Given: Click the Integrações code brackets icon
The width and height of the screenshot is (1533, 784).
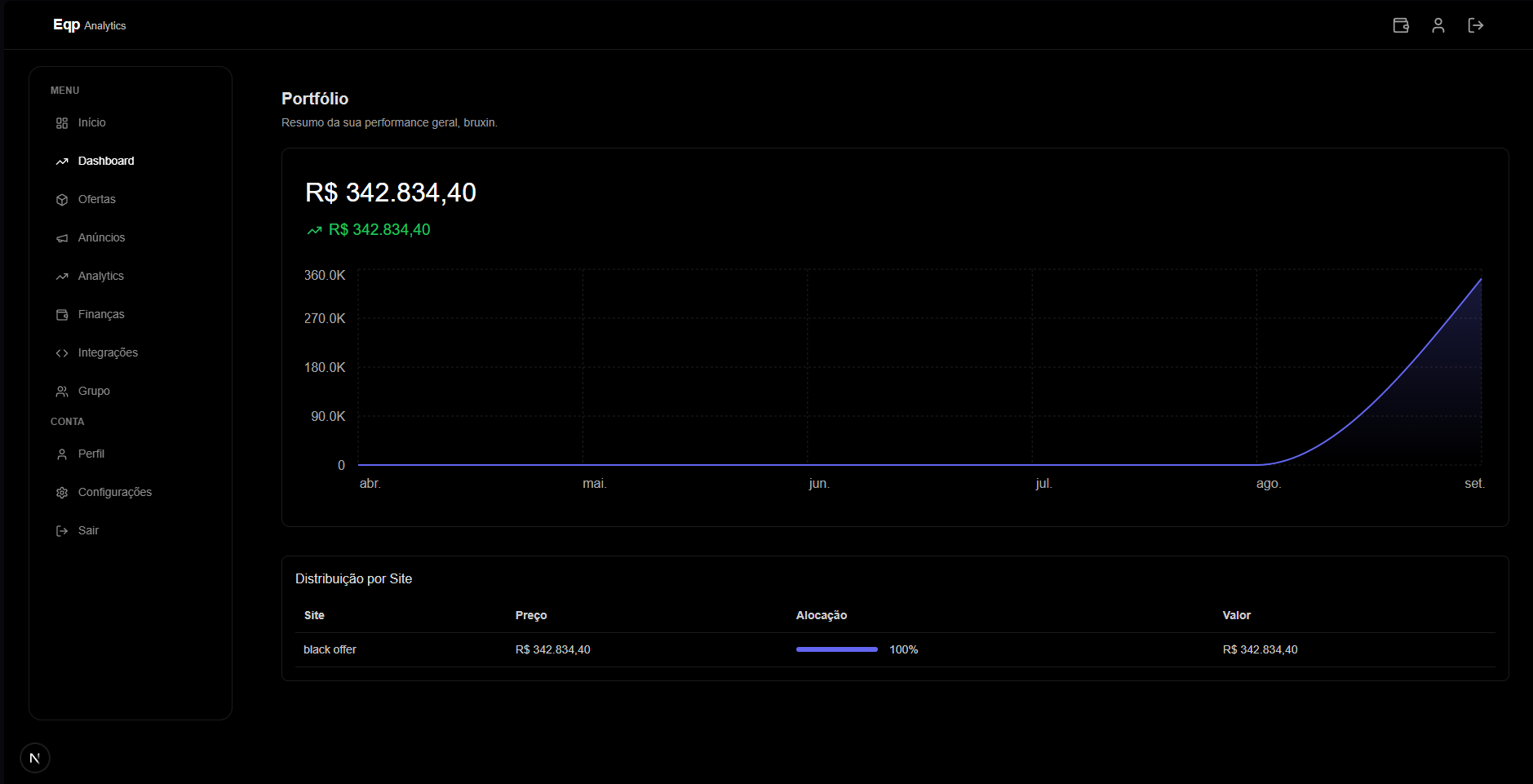Looking at the screenshot, I should (x=62, y=353).
